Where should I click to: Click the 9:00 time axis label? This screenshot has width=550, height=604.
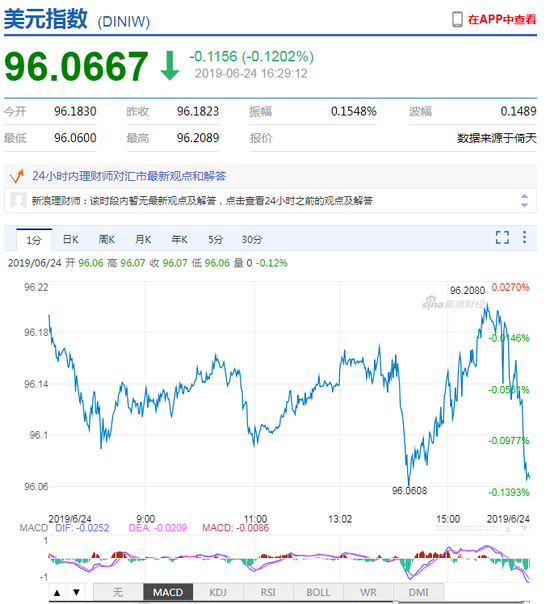(146, 519)
